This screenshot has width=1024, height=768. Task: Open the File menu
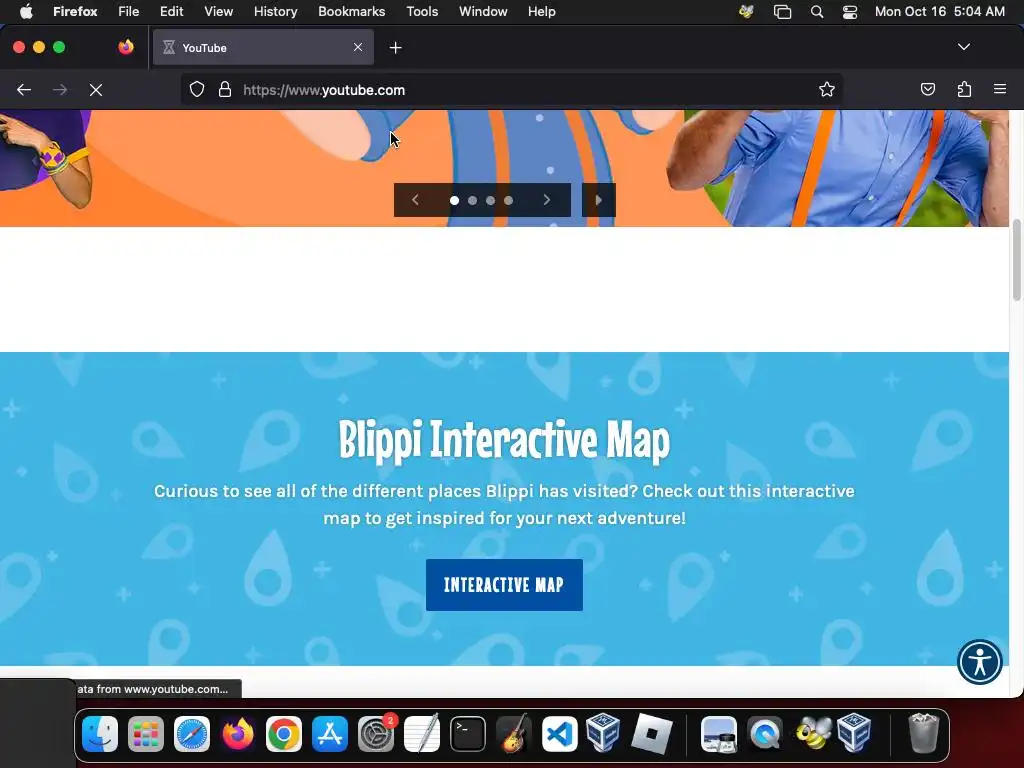[129, 12]
